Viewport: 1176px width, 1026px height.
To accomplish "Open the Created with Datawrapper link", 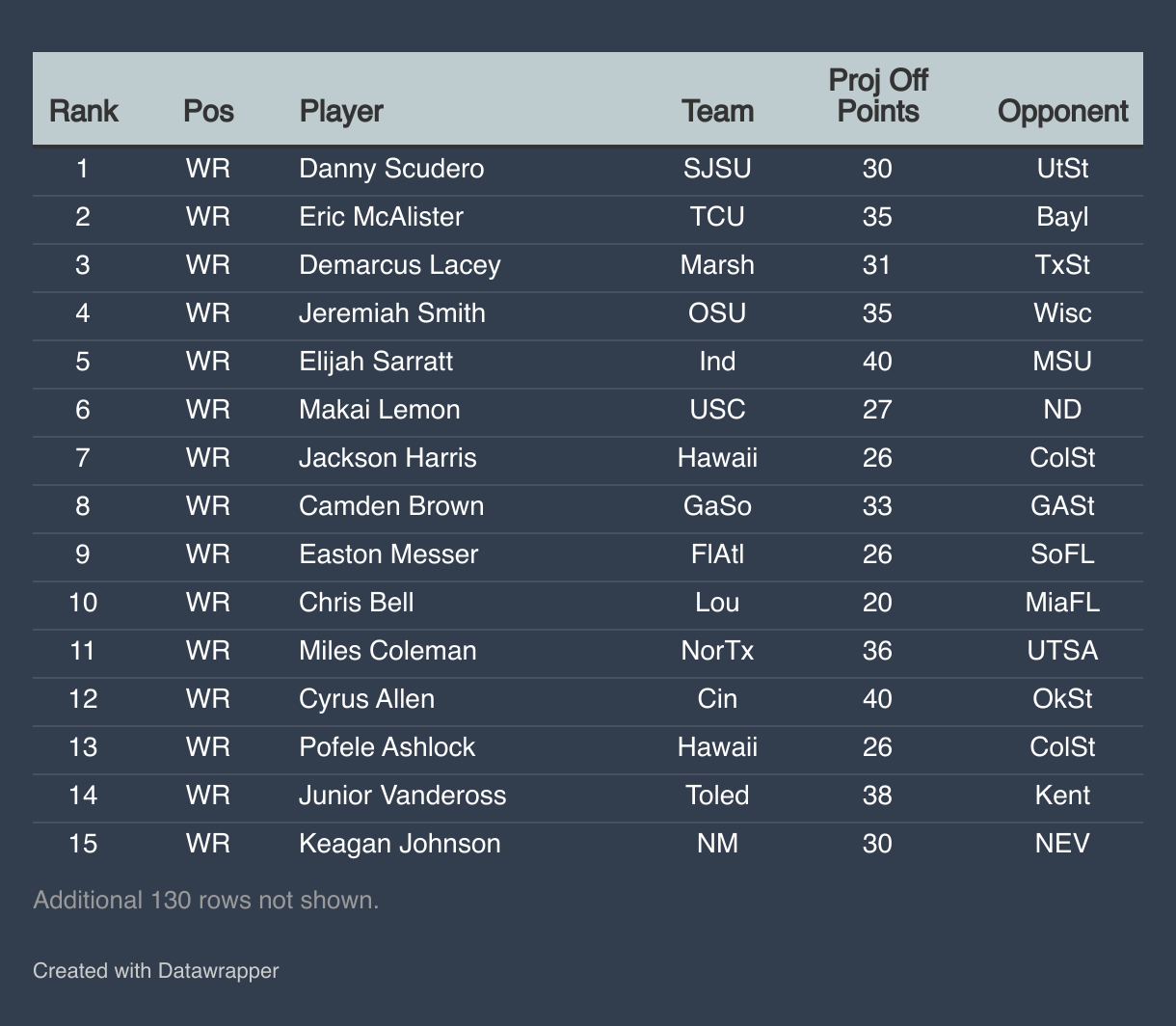I will coord(155,970).
